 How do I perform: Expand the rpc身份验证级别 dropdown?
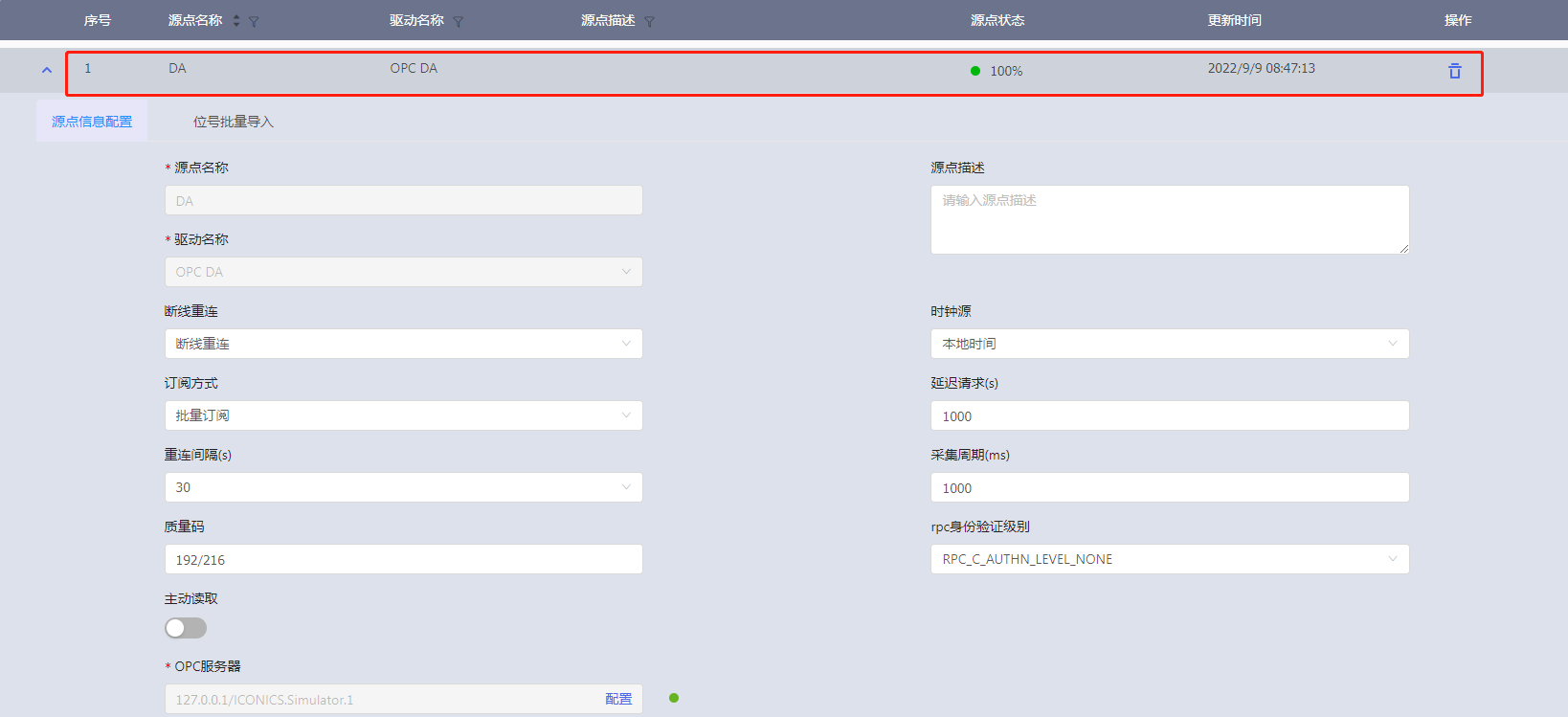coord(1169,559)
